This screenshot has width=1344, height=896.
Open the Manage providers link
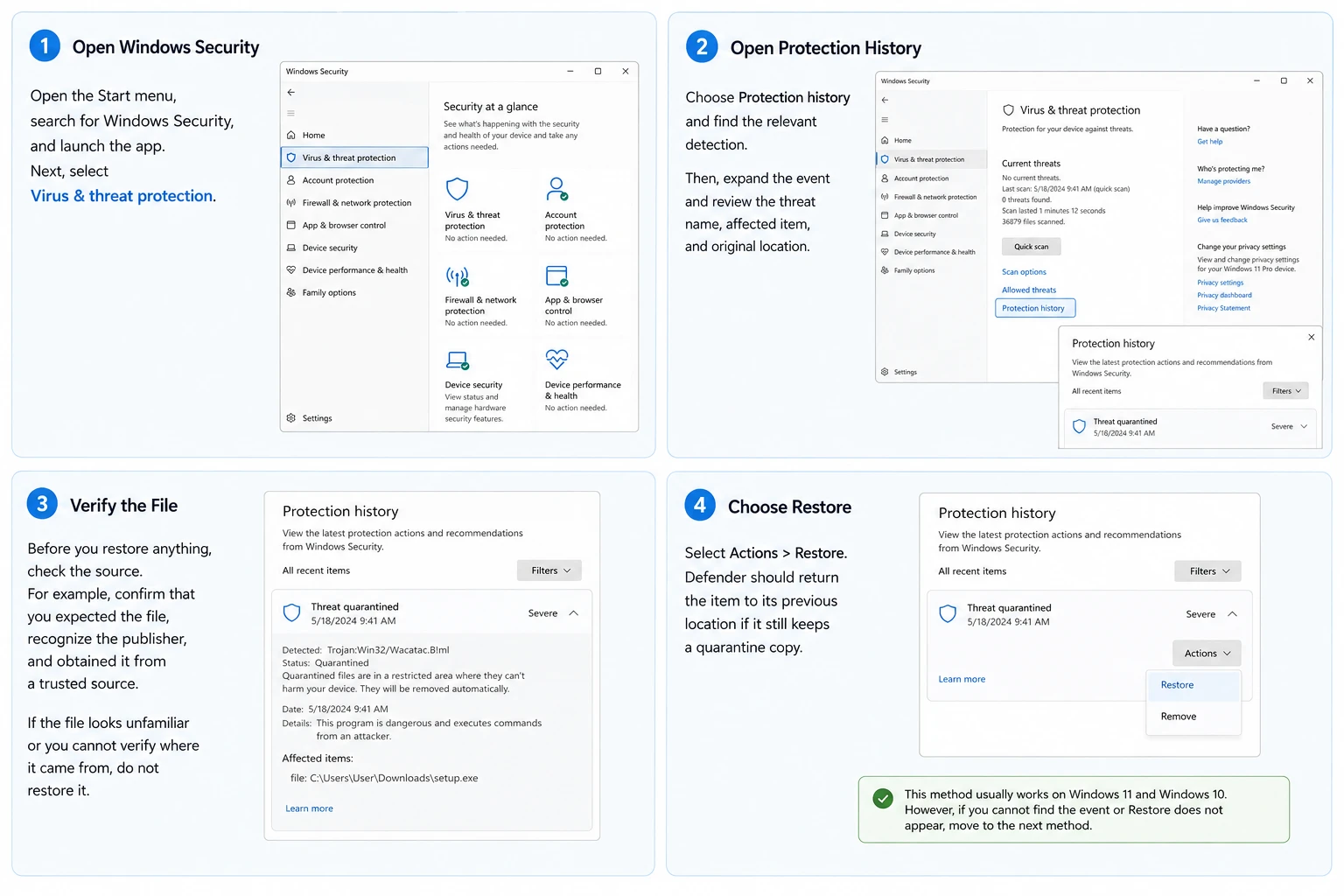click(1223, 181)
